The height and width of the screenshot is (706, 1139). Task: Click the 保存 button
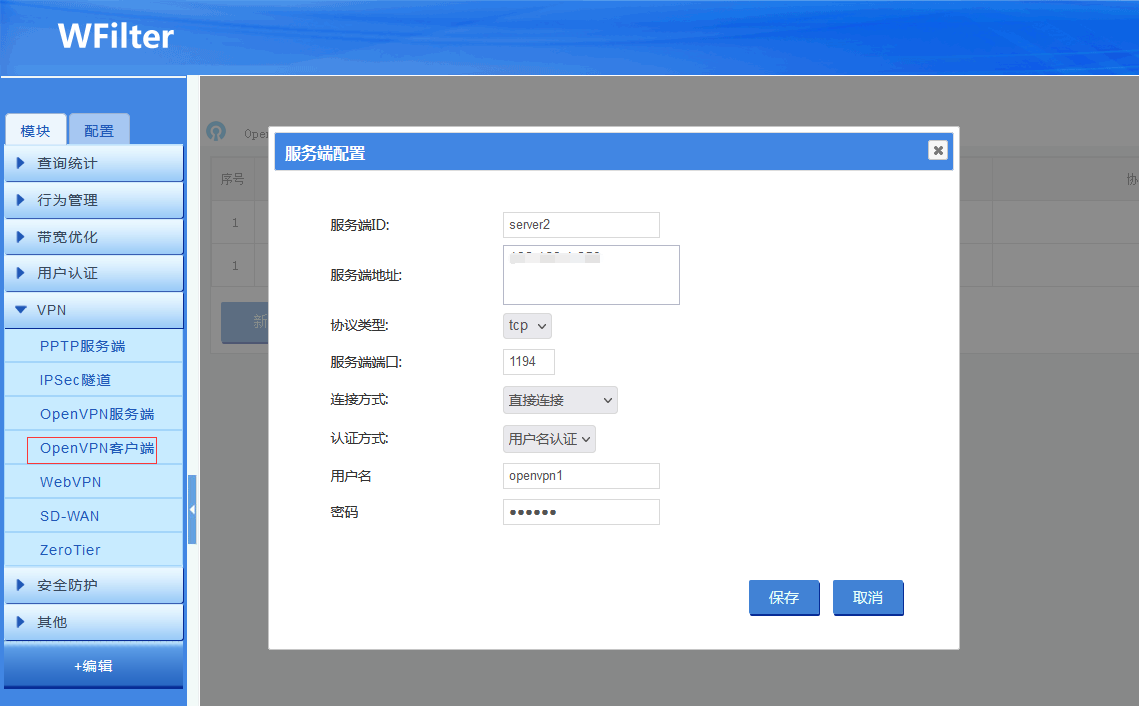pos(784,598)
